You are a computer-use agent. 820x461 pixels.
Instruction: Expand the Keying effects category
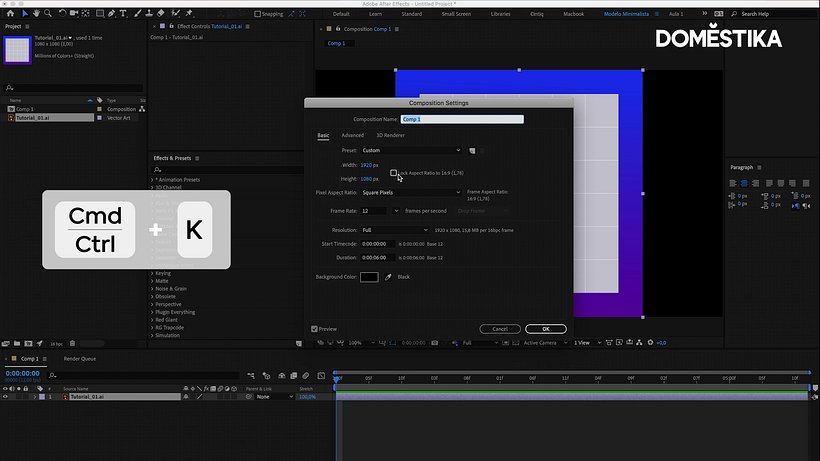click(x=163, y=273)
